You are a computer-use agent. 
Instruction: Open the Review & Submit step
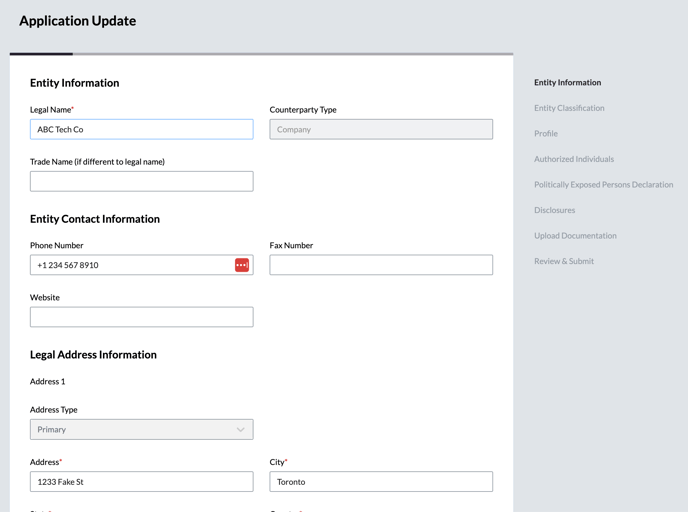(564, 261)
